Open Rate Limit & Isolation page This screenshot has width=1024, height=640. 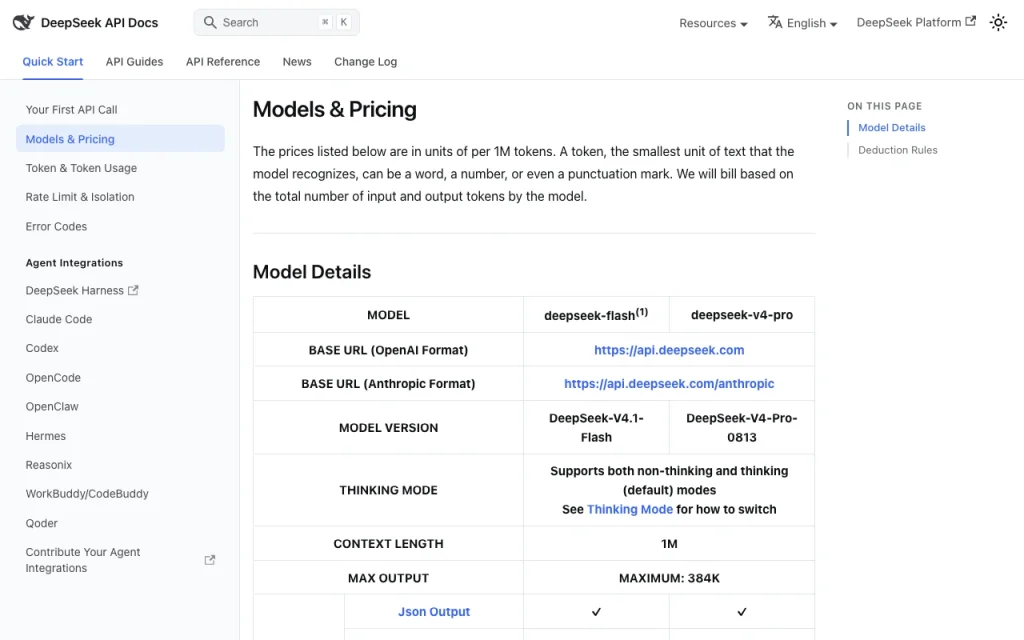(120, 197)
